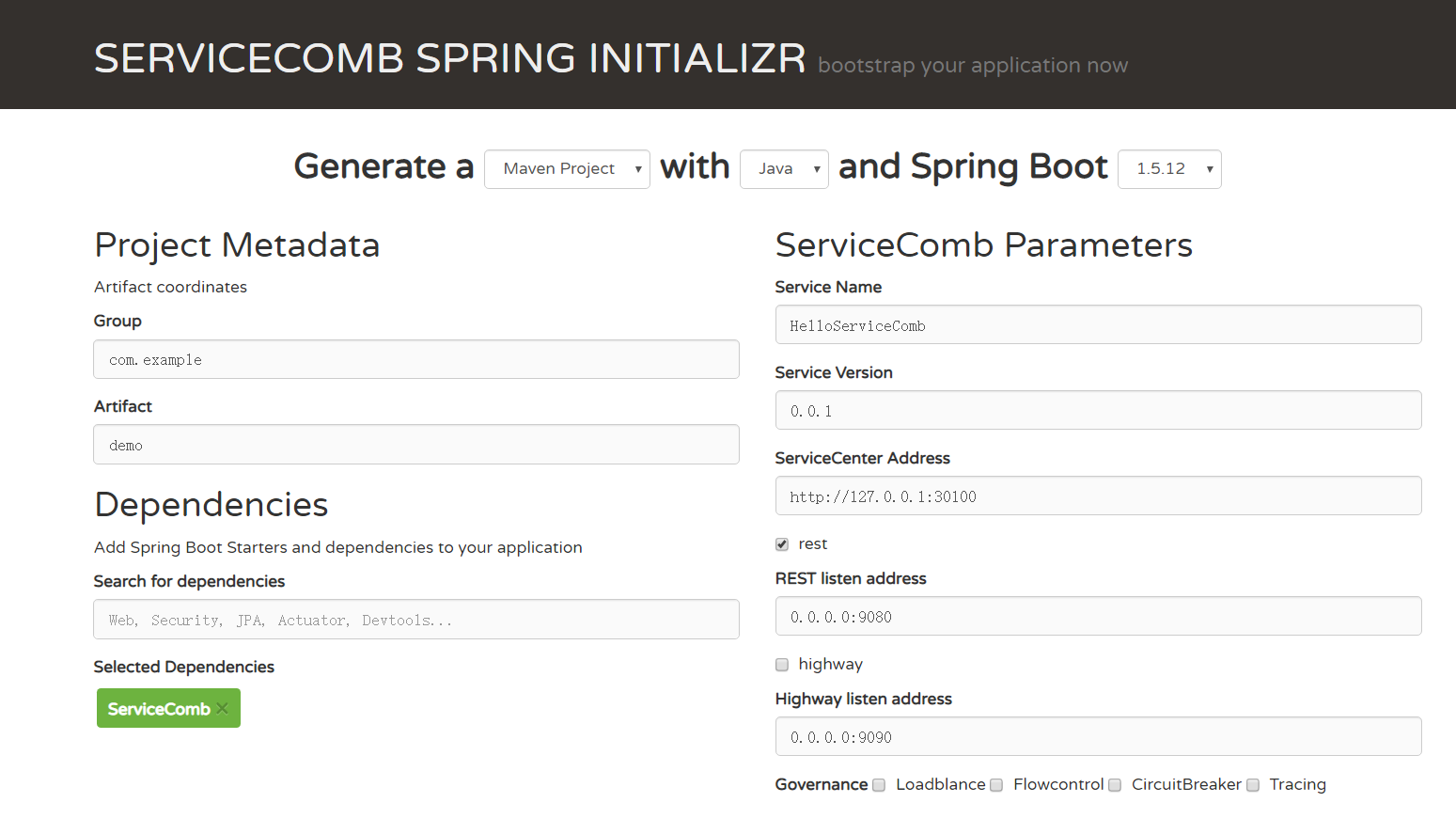This screenshot has height=834, width=1456.
Task: Open the Java language dropdown
Action: click(784, 169)
